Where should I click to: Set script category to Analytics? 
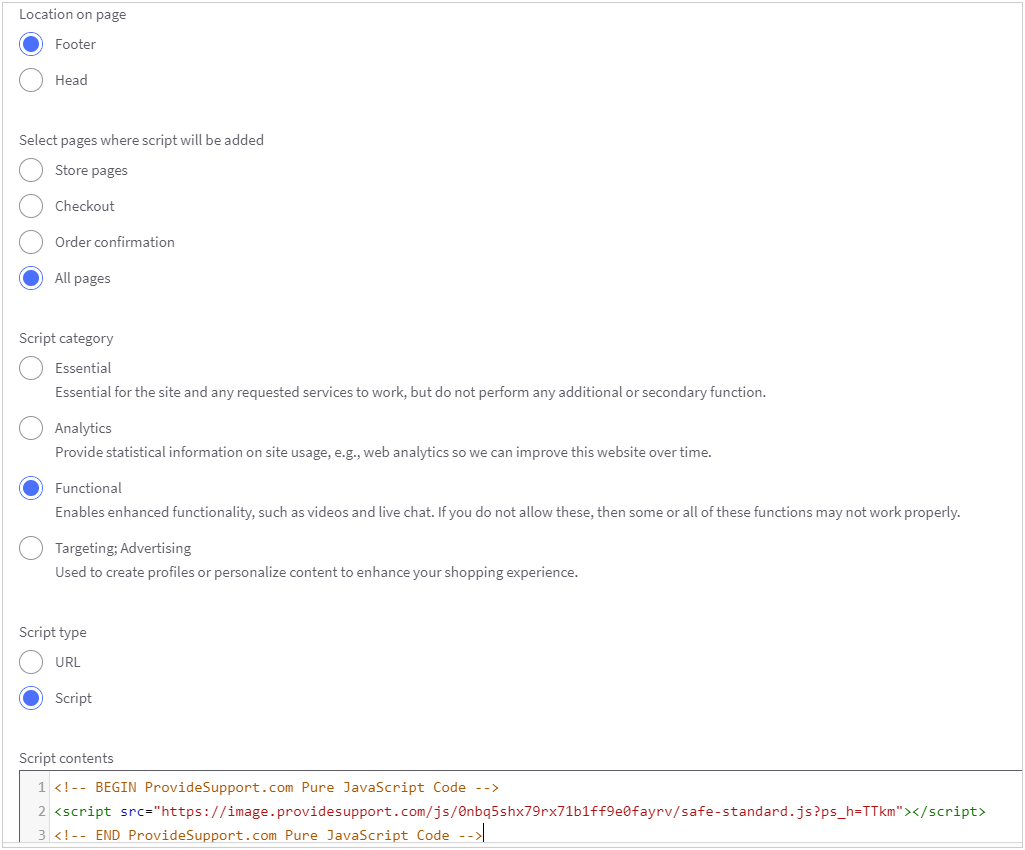[31, 428]
